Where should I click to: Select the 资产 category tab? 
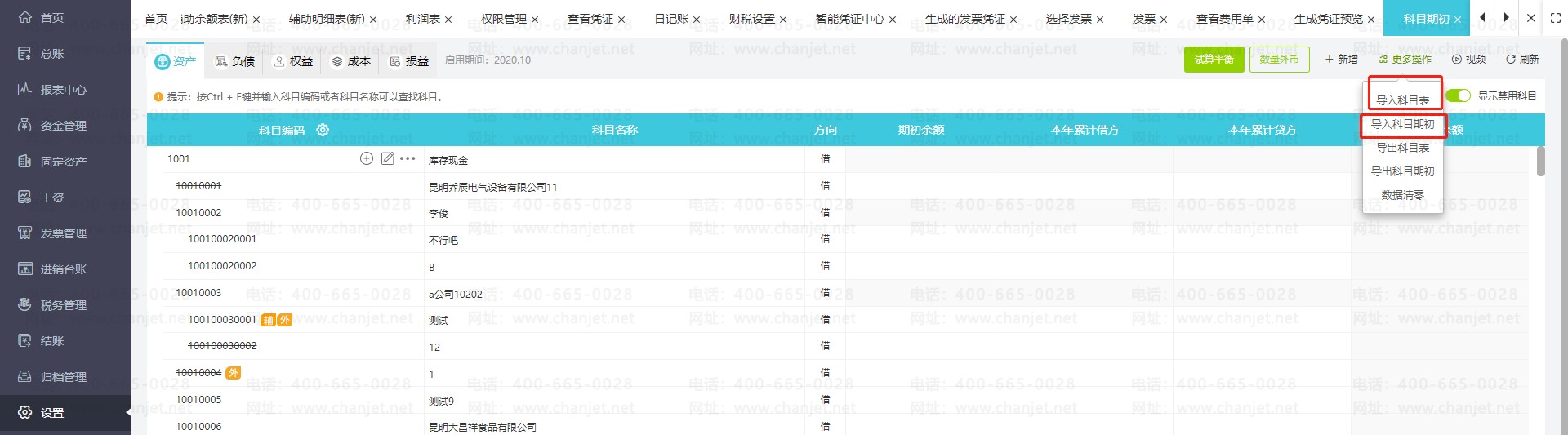click(x=176, y=61)
